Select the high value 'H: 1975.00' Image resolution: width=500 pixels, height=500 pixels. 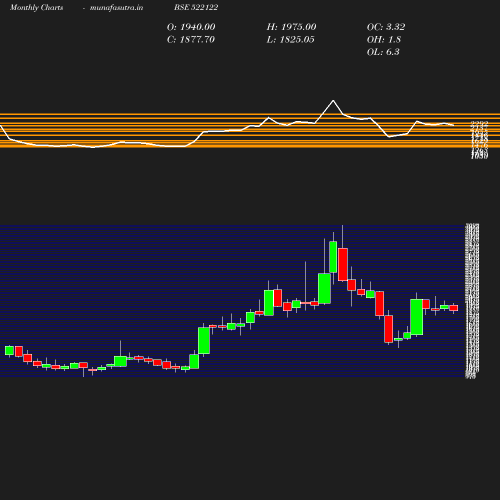coord(291,27)
